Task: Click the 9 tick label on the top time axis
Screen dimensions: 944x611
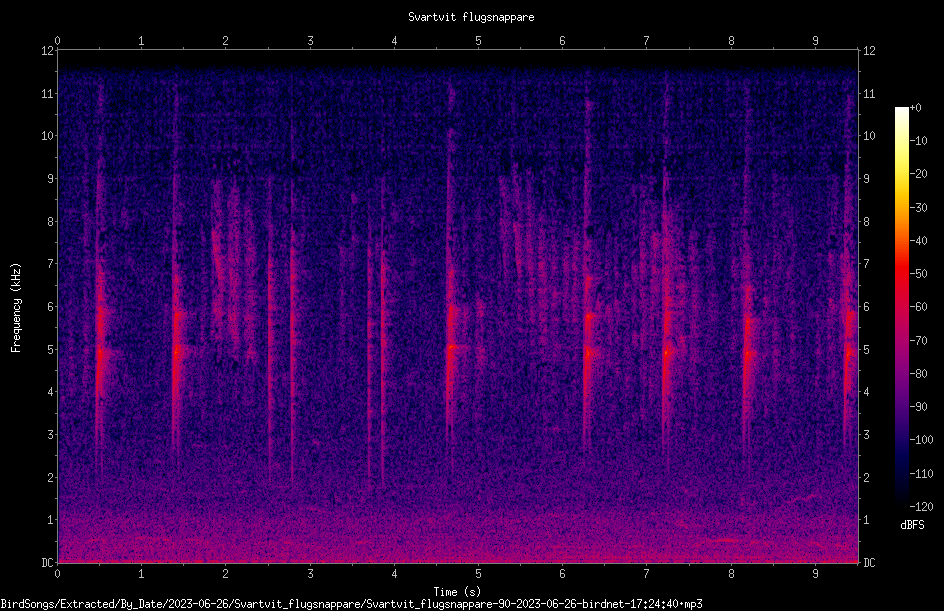Action: [x=815, y=40]
